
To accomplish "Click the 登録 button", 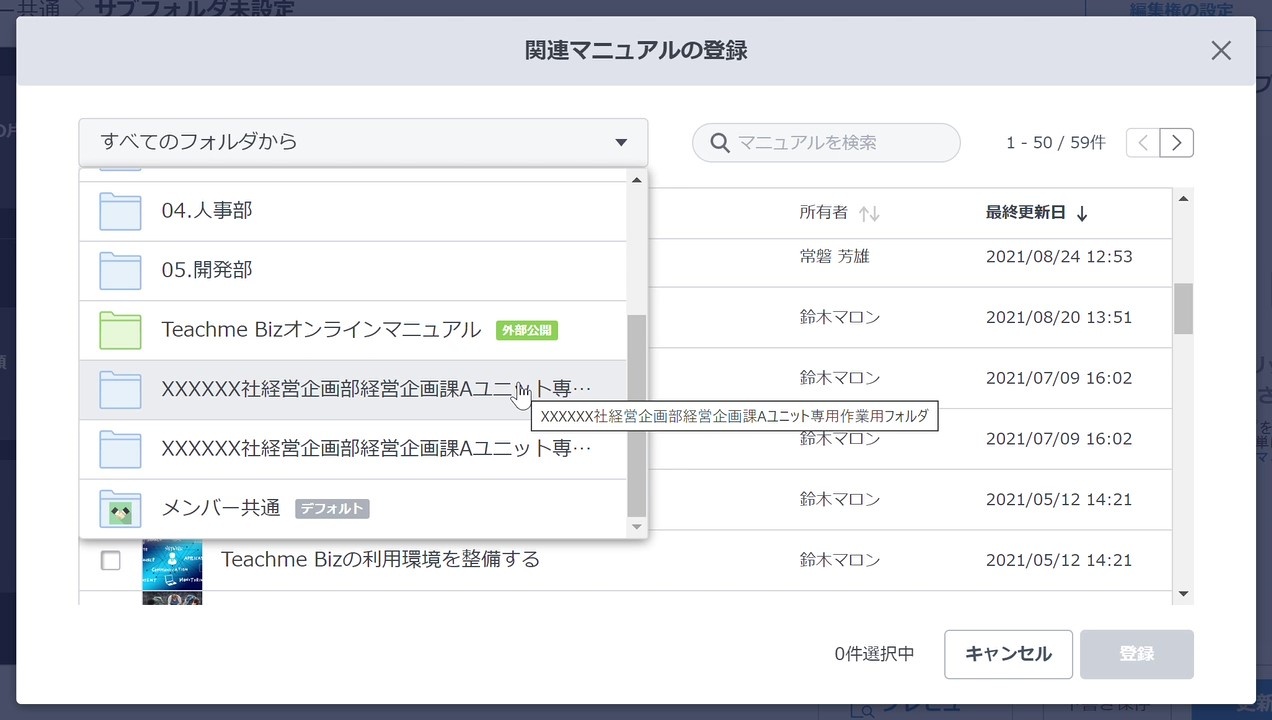I will point(1136,654).
